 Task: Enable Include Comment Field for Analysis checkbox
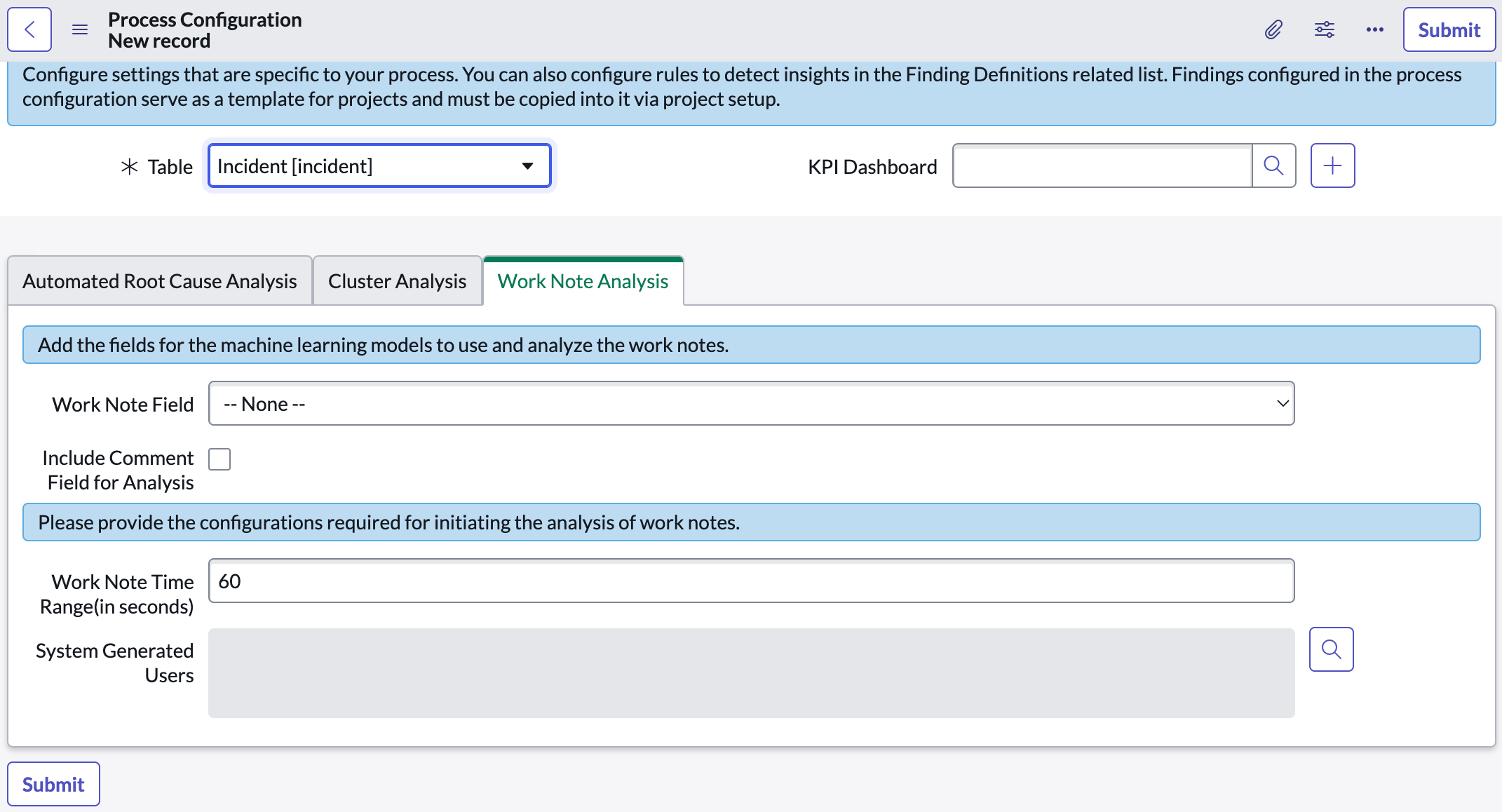tap(219, 459)
